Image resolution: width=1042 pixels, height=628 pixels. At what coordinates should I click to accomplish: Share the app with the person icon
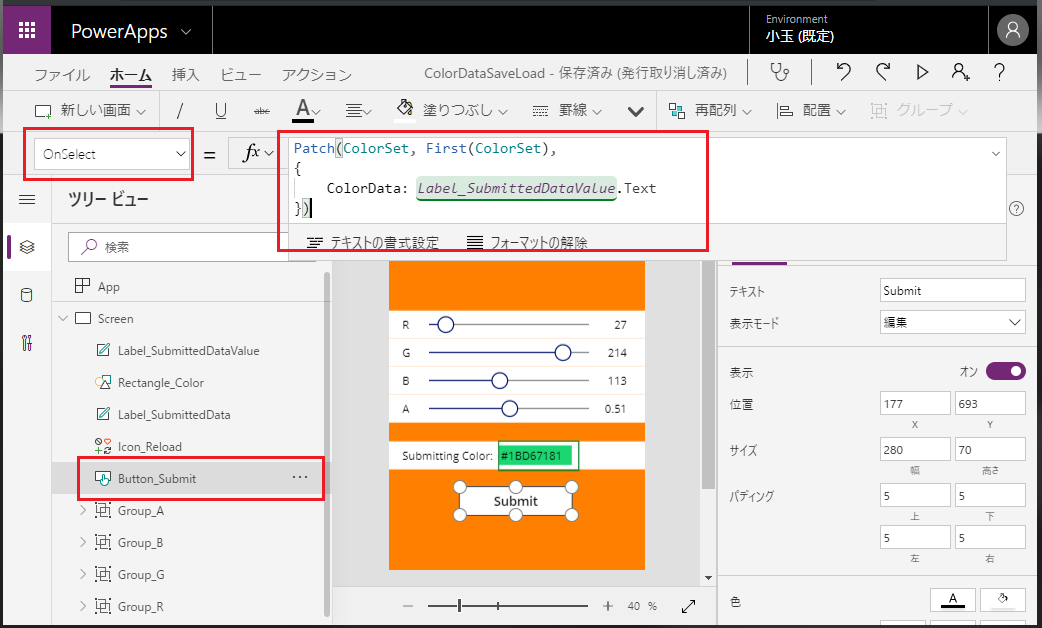coord(960,72)
